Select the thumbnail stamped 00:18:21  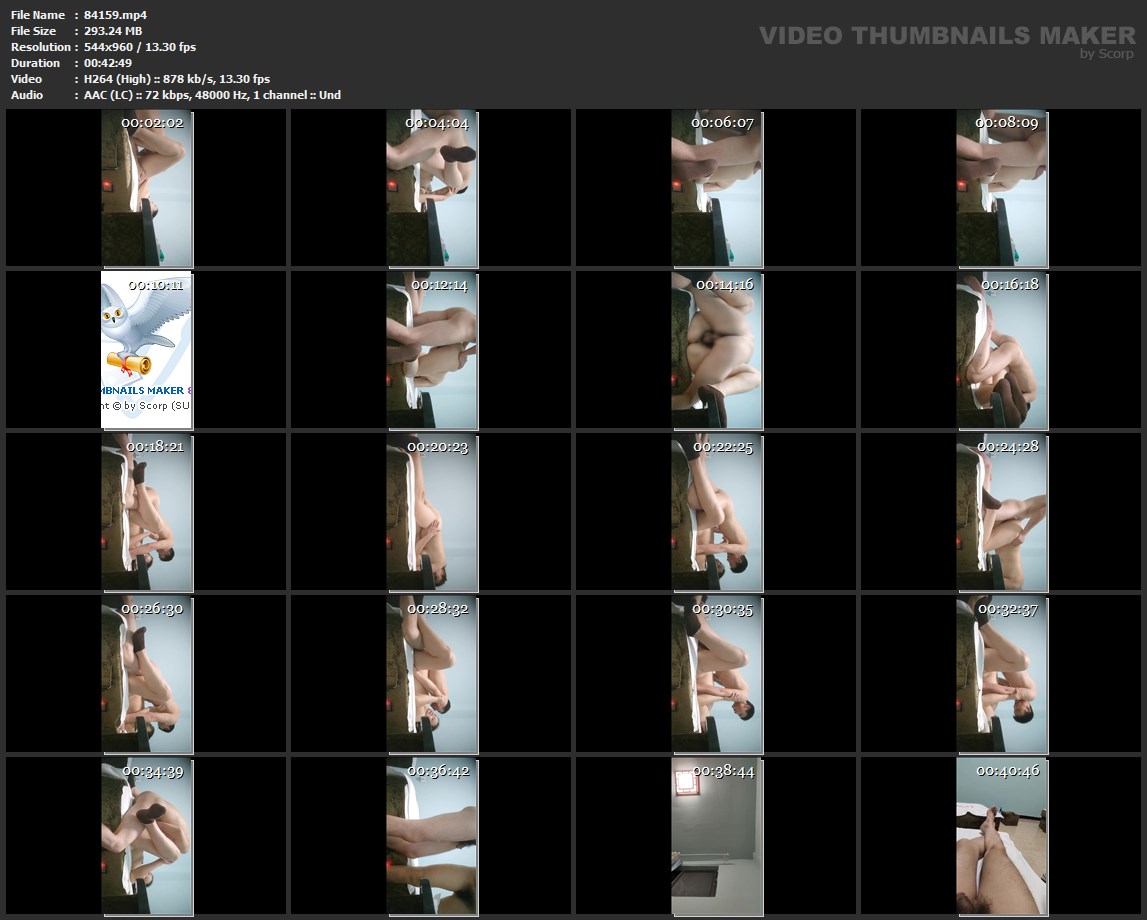(147, 513)
